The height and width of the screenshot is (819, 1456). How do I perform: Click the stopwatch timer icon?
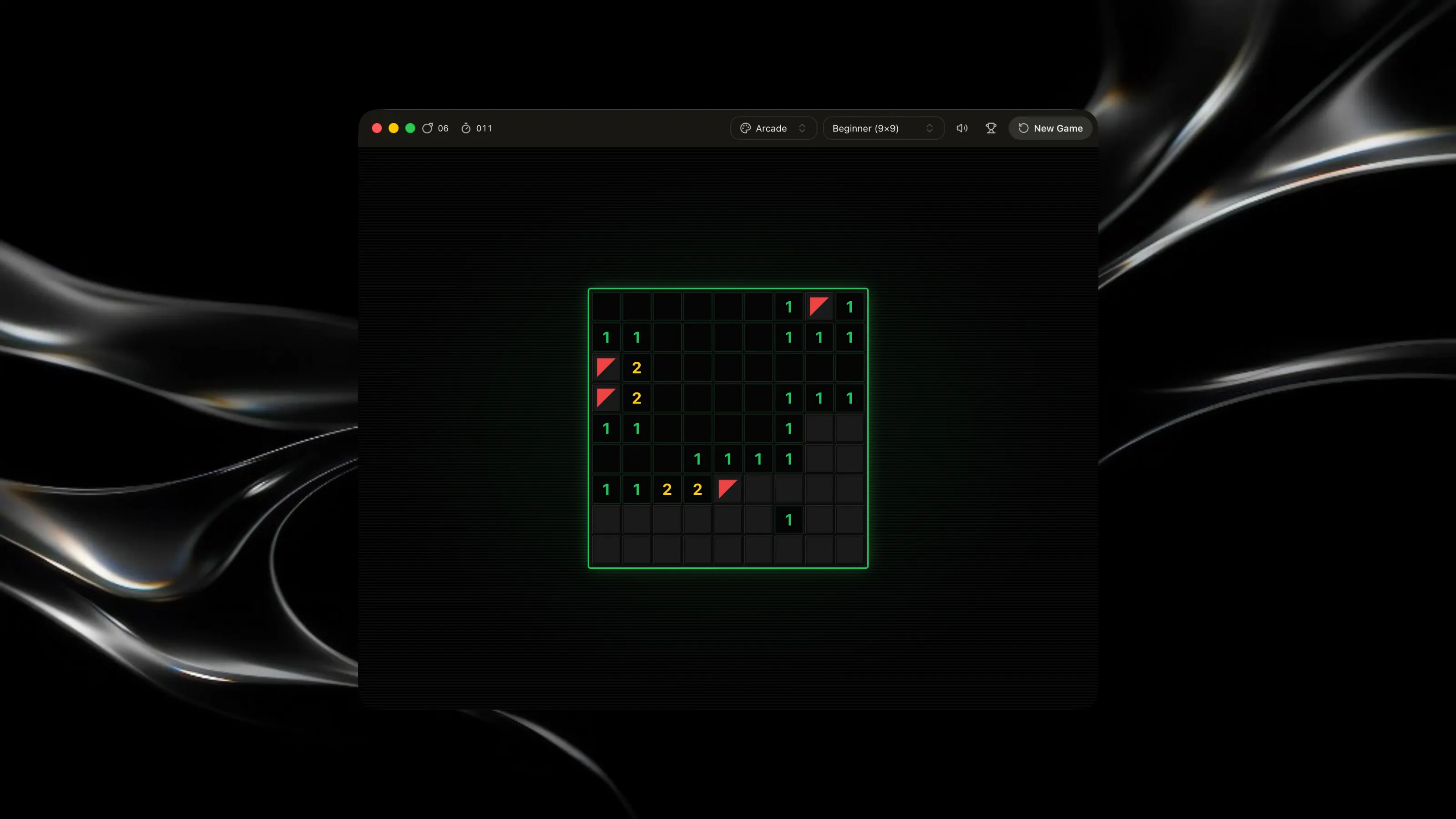[466, 128]
